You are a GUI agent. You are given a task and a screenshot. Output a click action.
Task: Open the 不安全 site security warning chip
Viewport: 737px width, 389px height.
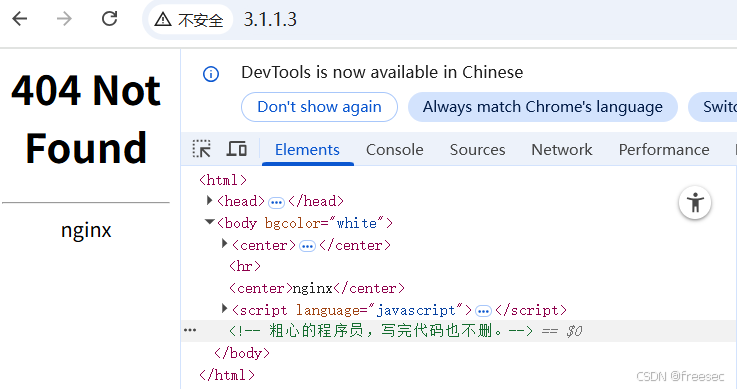pos(190,20)
